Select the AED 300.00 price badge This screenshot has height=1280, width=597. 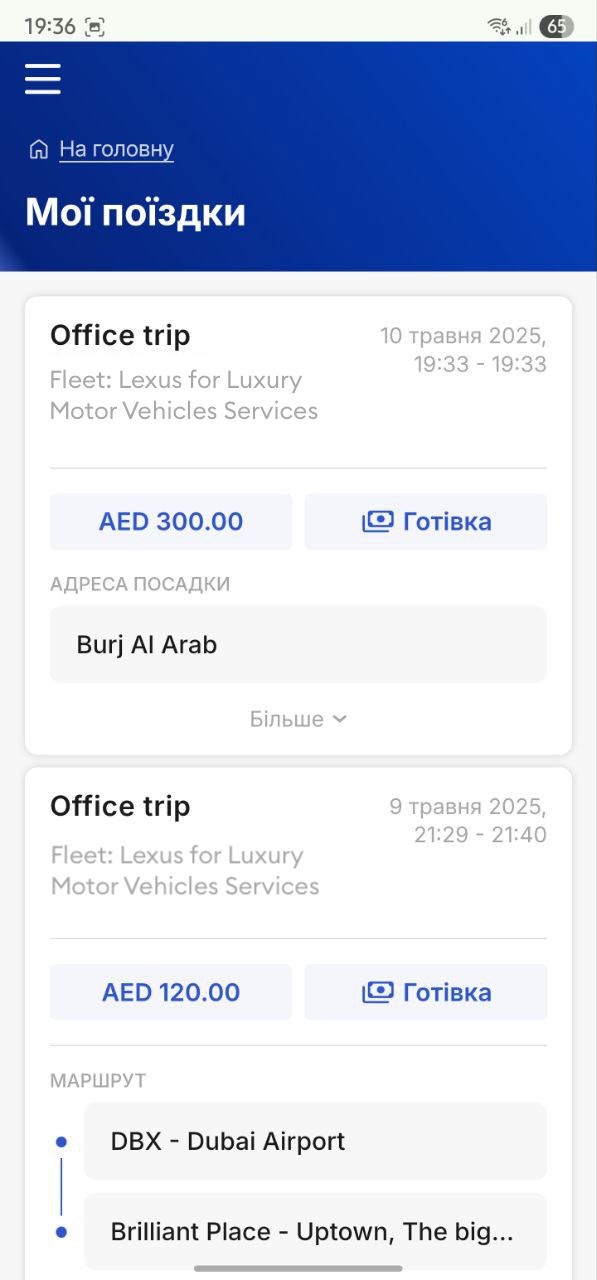coord(171,521)
